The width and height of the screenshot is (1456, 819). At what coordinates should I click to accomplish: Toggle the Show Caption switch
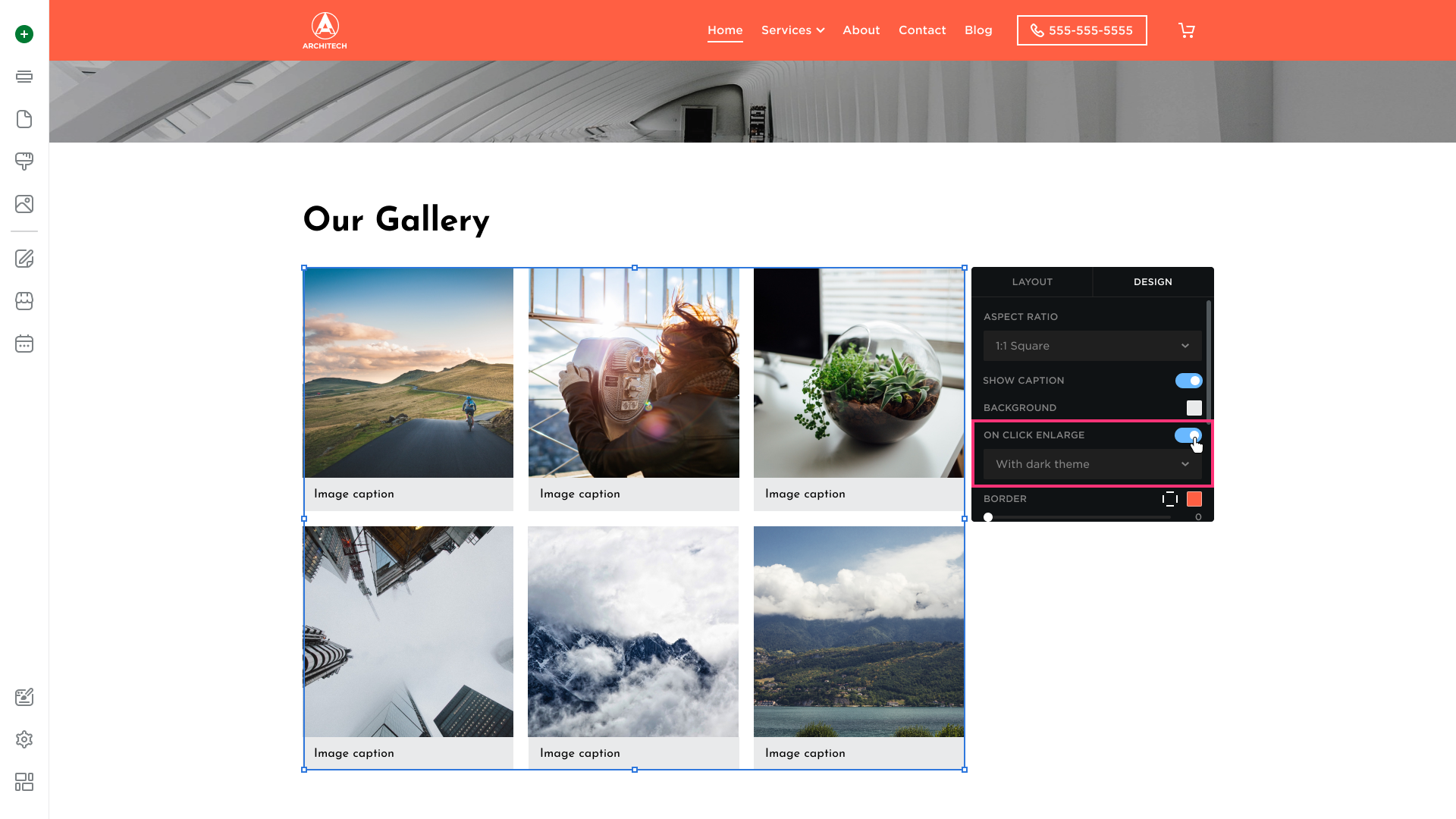(1188, 381)
